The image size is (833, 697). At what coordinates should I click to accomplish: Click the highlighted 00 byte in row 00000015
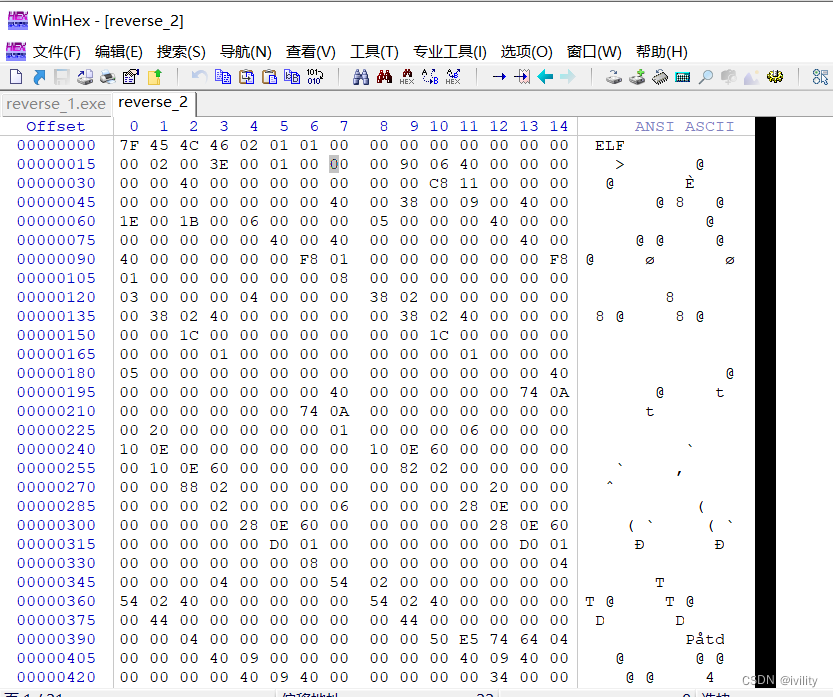coord(339,164)
